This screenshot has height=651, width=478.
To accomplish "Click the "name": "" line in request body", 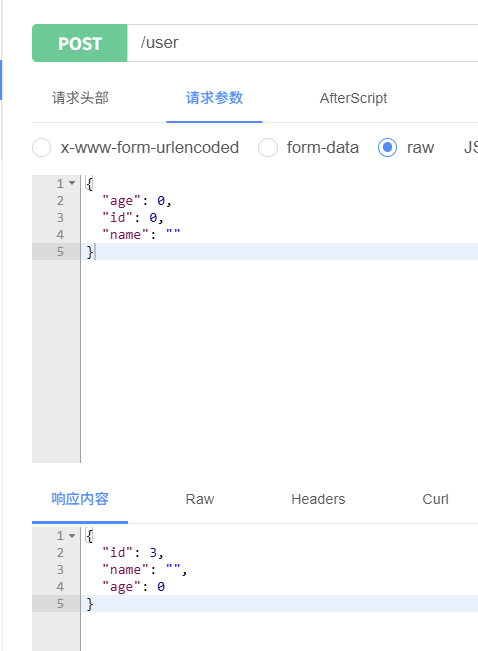I will pos(141,235).
